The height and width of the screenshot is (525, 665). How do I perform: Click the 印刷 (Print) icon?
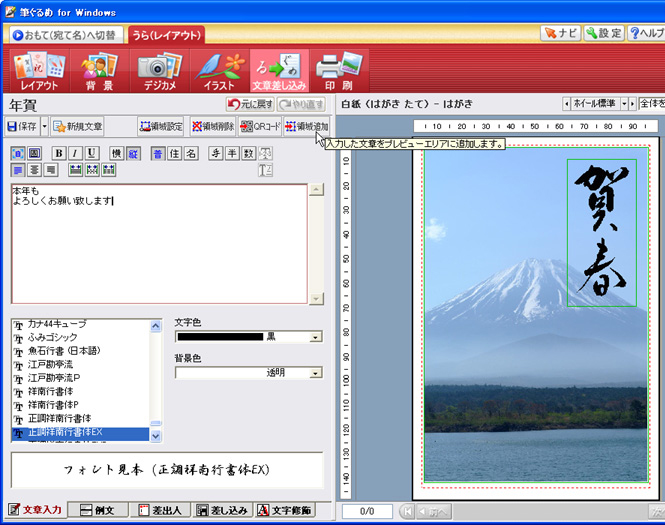(x=338, y=71)
